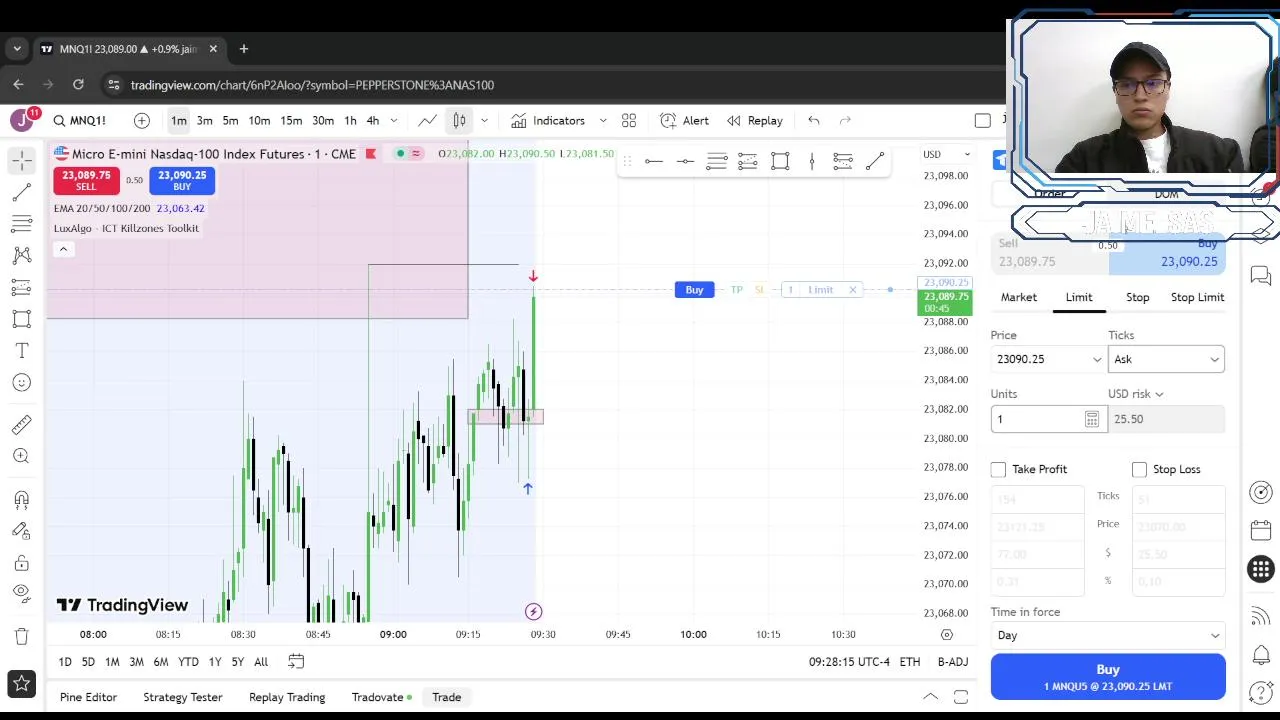Switch to Stop order tab
1280x720 pixels.
(1138, 297)
